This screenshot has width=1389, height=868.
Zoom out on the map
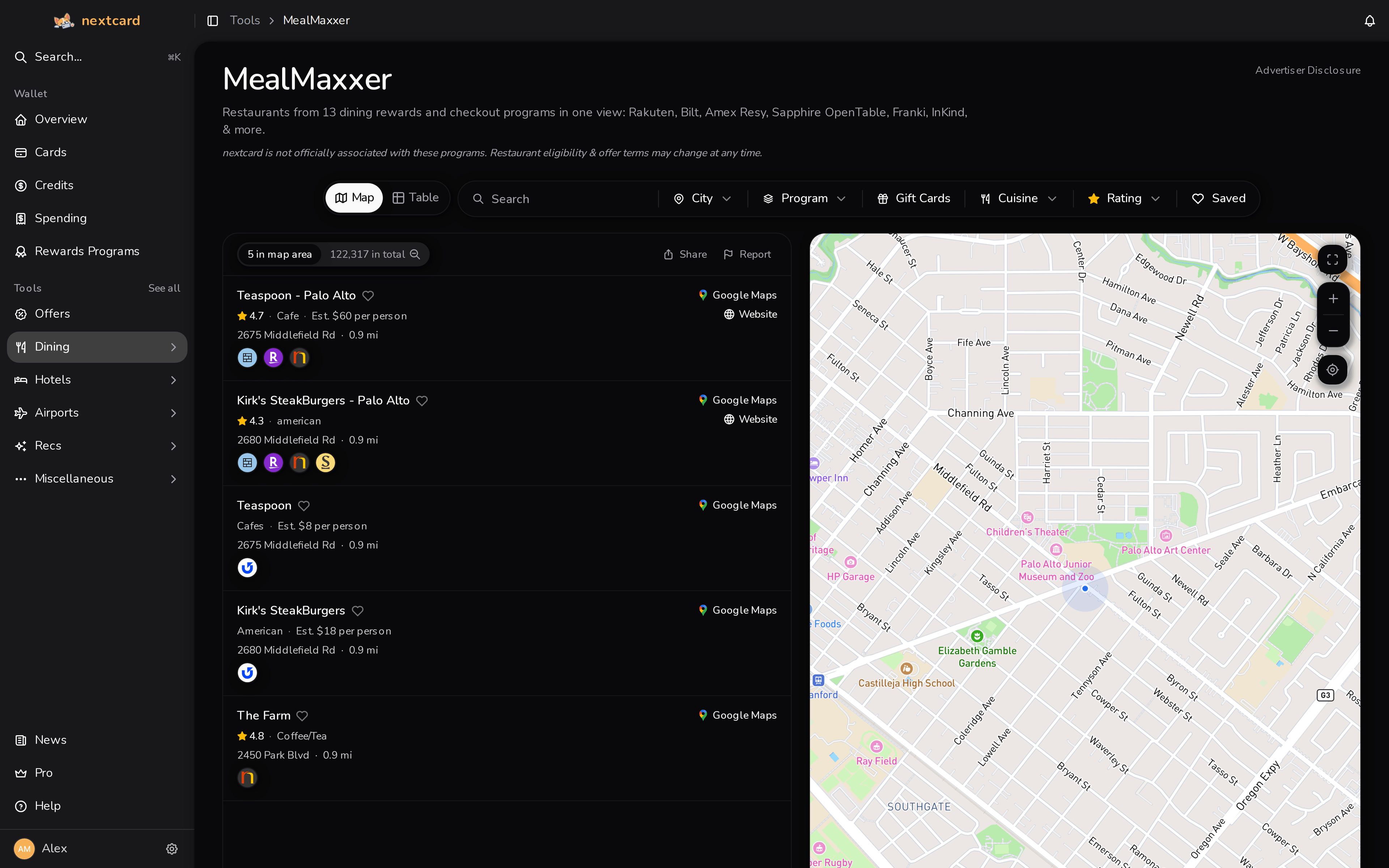pyautogui.click(x=1333, y=331)
